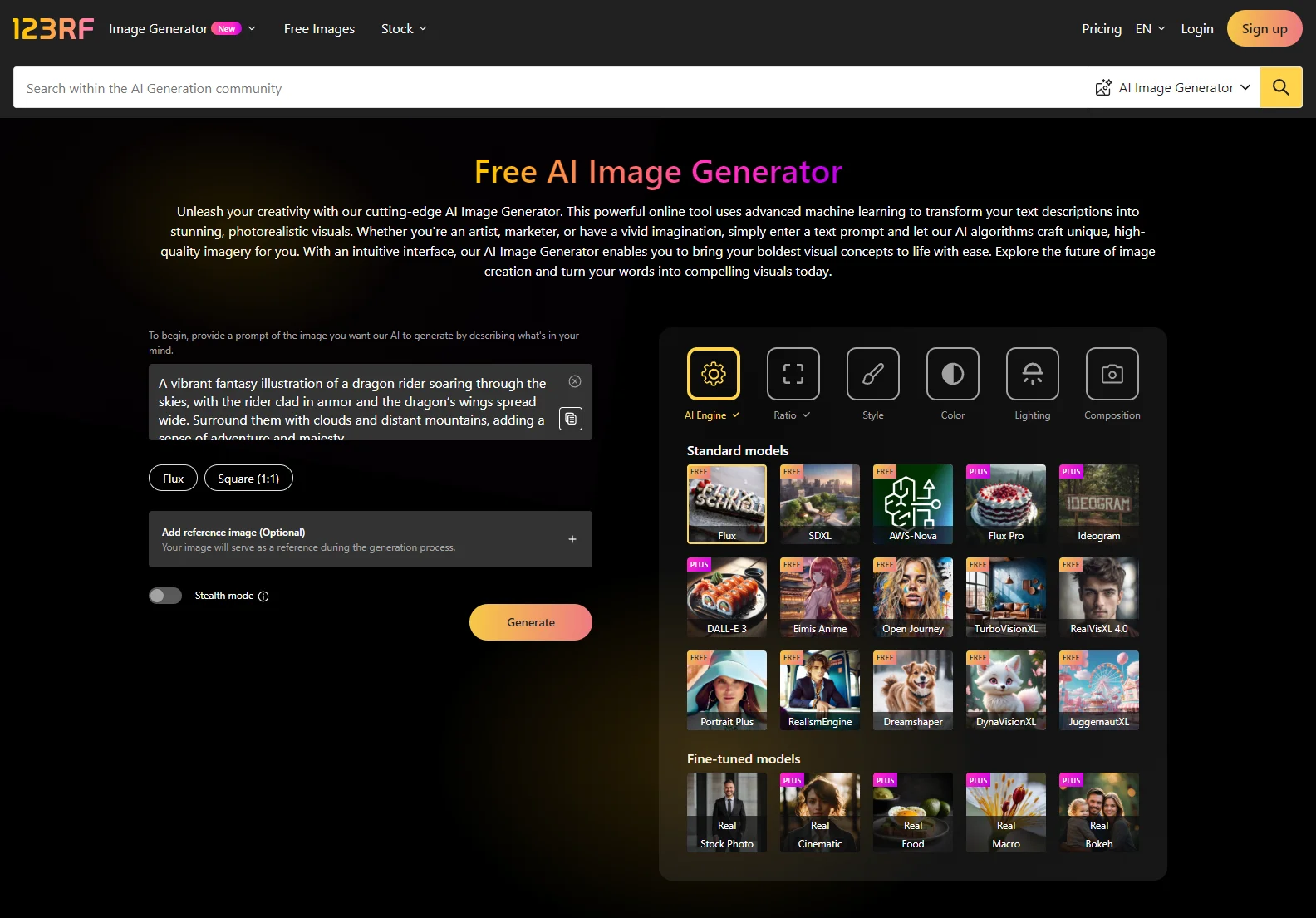Select the AWS-Nova model thumbnail

913,504
